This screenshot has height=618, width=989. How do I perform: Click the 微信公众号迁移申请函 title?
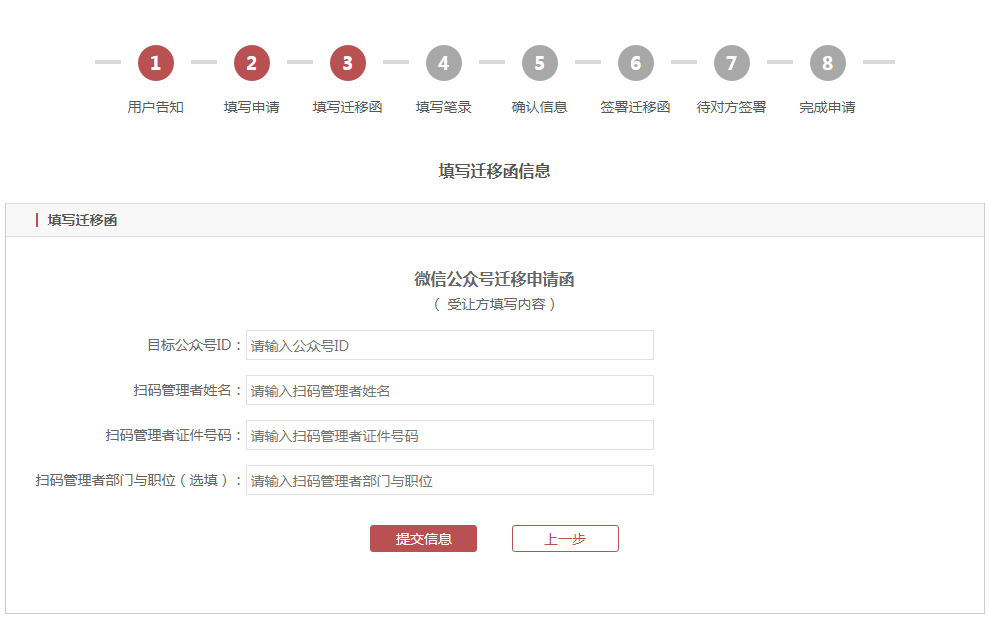[494, 279]
